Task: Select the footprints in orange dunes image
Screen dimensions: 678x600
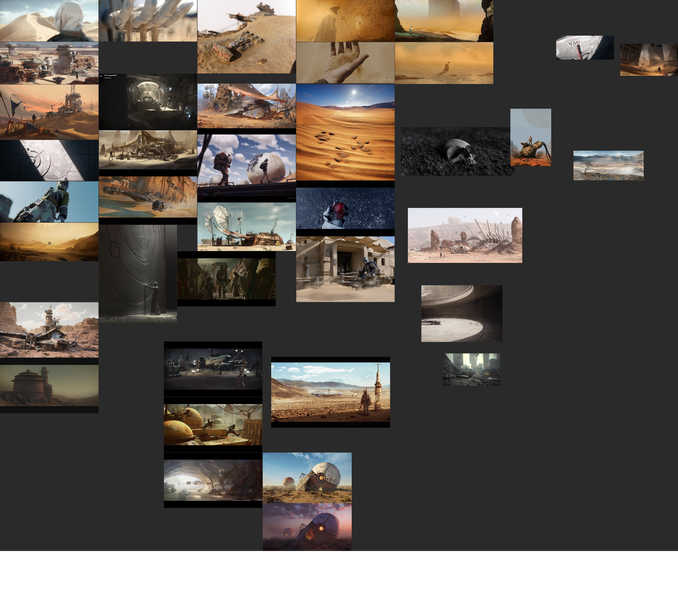Action: click(345, 132)
